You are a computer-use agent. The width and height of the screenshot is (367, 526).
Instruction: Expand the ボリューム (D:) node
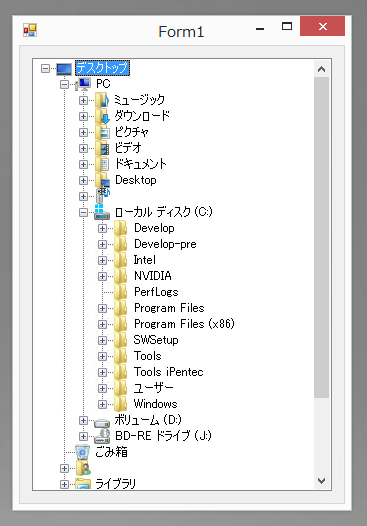tap(83, 420)
